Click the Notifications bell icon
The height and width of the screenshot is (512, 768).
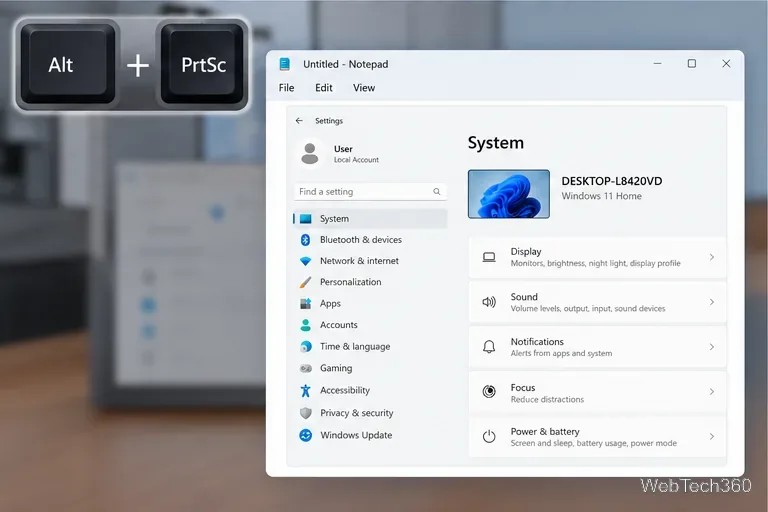tap(489, 347)
